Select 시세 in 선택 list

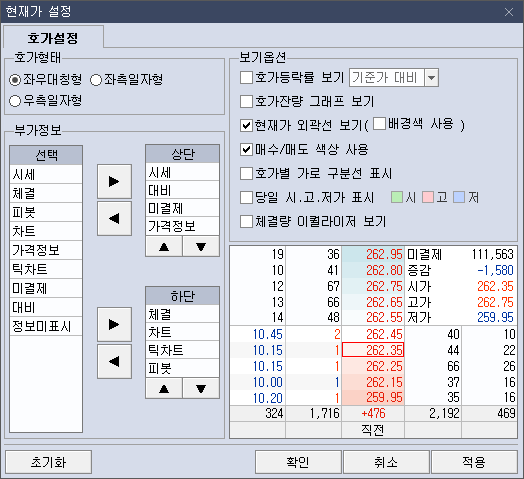[46, 174]
